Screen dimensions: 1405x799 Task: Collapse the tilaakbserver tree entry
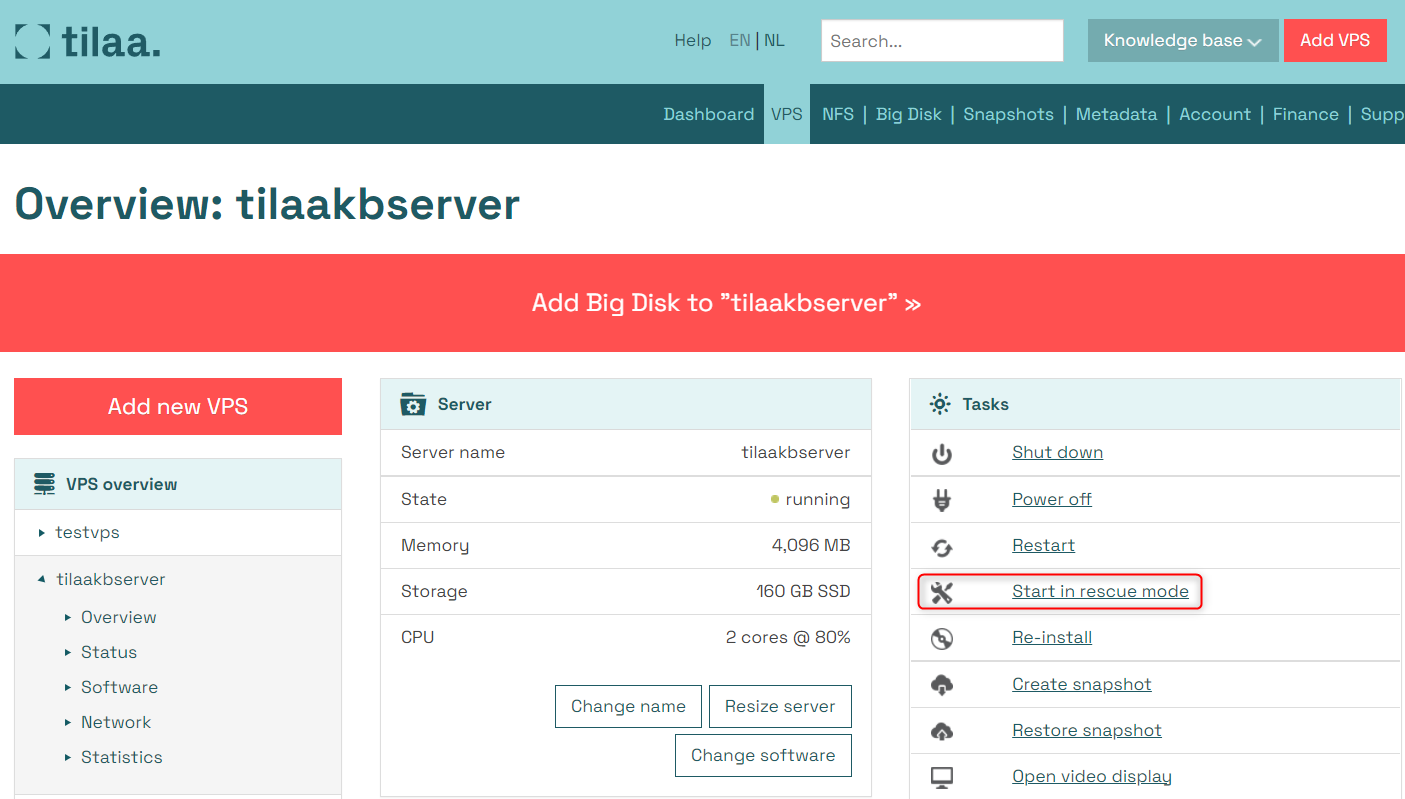pyautogui.click(x=42, y=579)
